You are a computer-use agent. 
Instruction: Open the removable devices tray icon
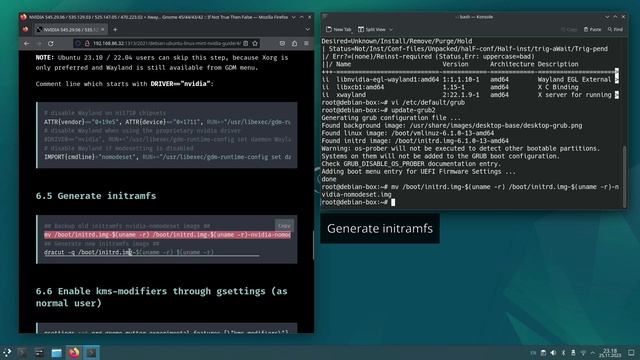(573, 353)
